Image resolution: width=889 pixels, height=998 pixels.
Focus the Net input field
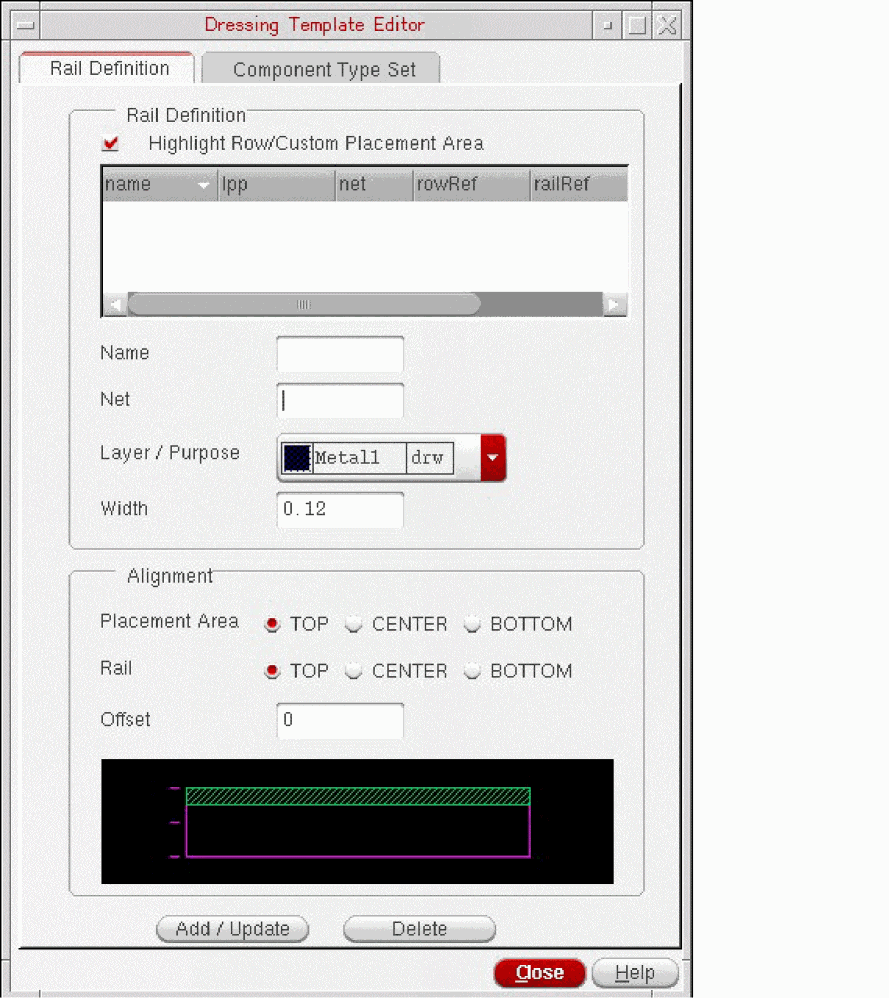tap(340, 400)
